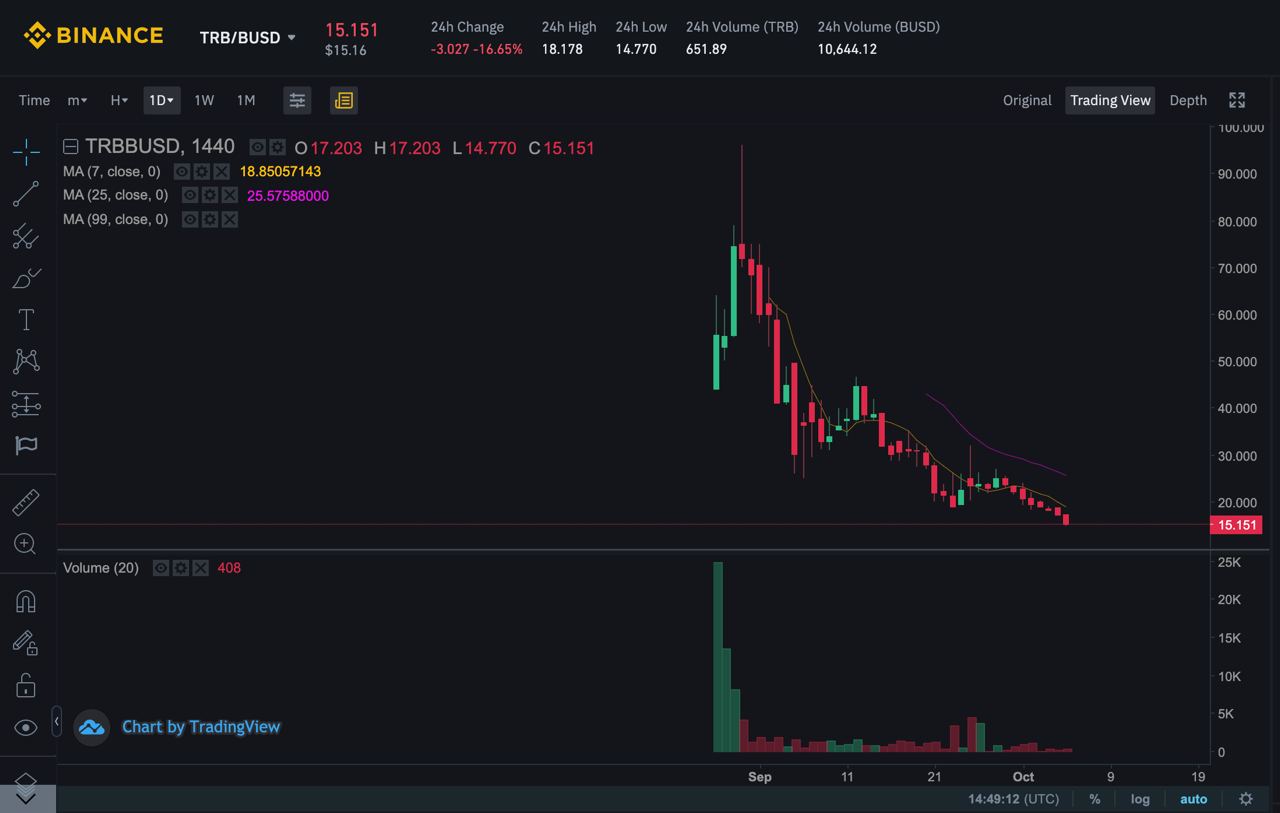The width and height of the screenshot is (1280, 813).
Task: Click the 24h Volume (BUSD) value 10,644.12
Action: tap(847, 48)
